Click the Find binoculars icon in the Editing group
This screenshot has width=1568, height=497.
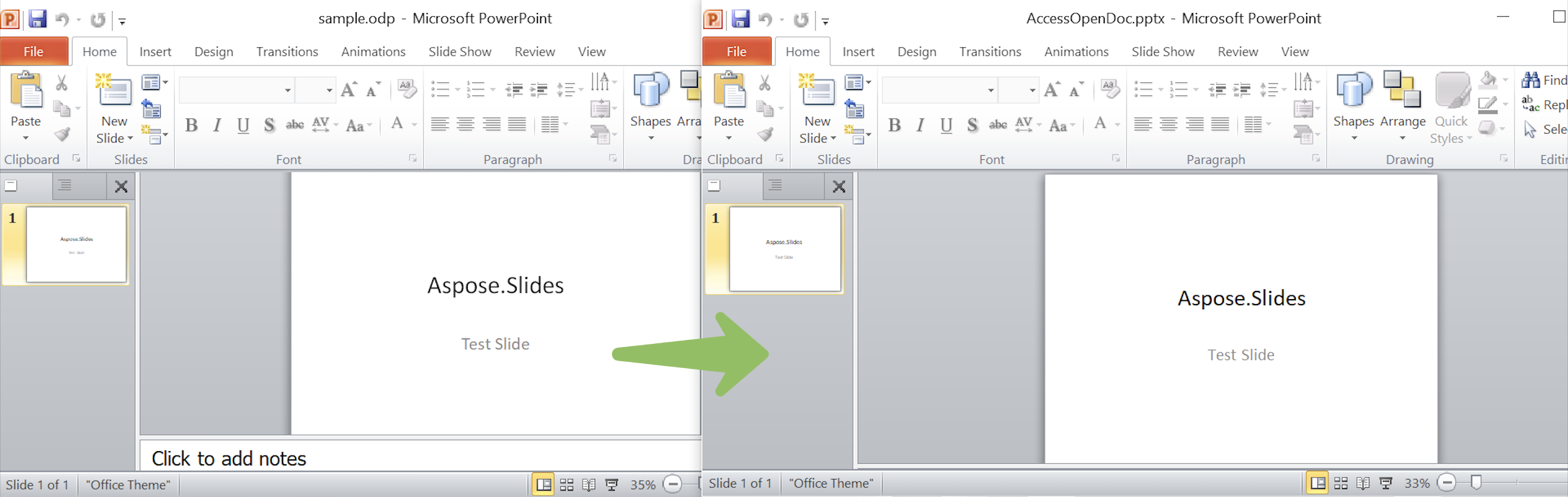[1530, 80]
